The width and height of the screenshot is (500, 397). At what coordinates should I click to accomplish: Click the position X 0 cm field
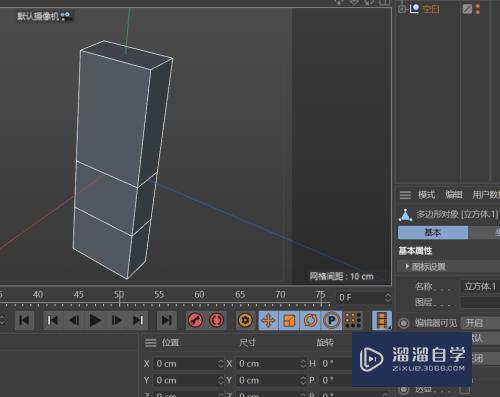(186, 364)
